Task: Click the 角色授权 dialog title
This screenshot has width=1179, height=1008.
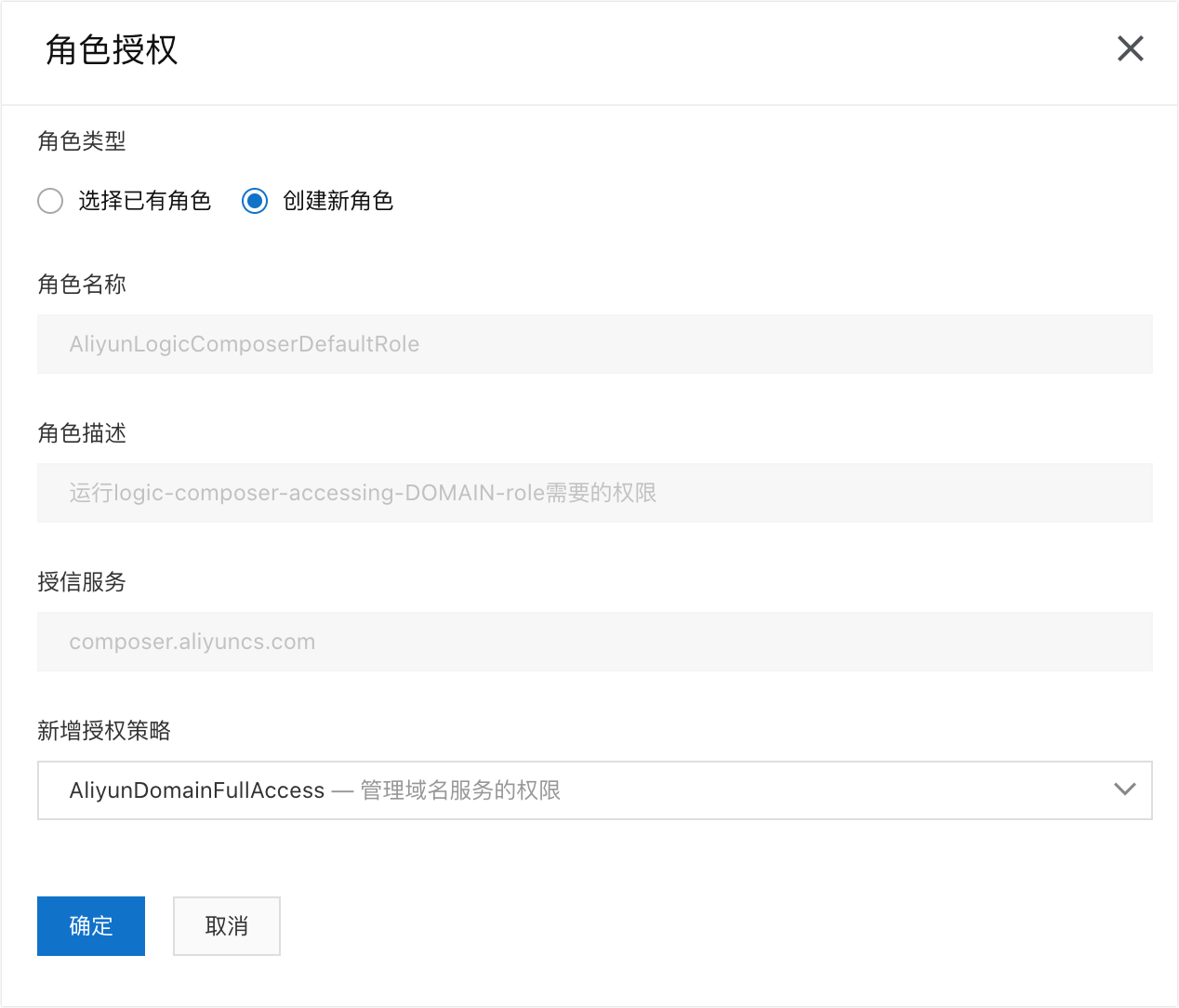Action: pos(112,49)
